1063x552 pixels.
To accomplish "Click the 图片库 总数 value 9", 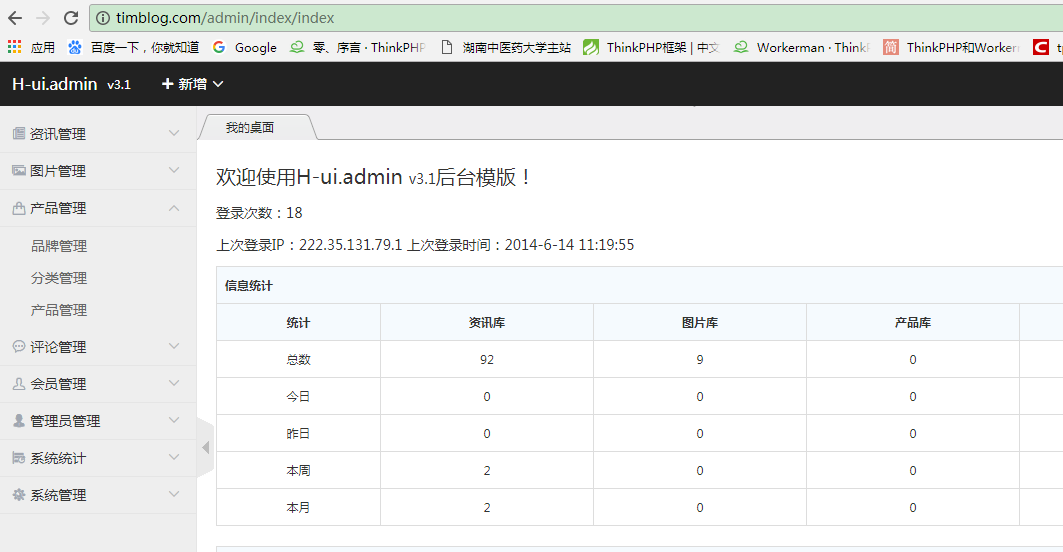I will click(700, 359).
